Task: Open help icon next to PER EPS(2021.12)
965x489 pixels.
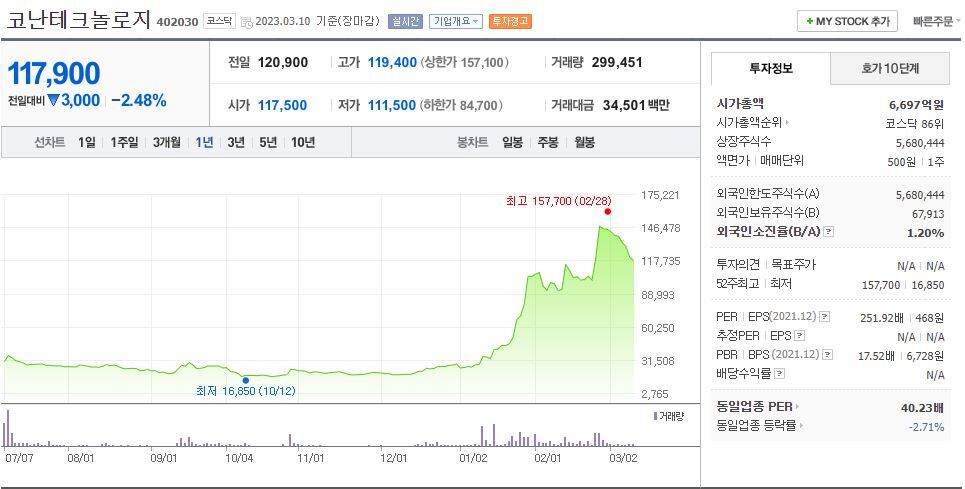Action: [x=825, y=317]
